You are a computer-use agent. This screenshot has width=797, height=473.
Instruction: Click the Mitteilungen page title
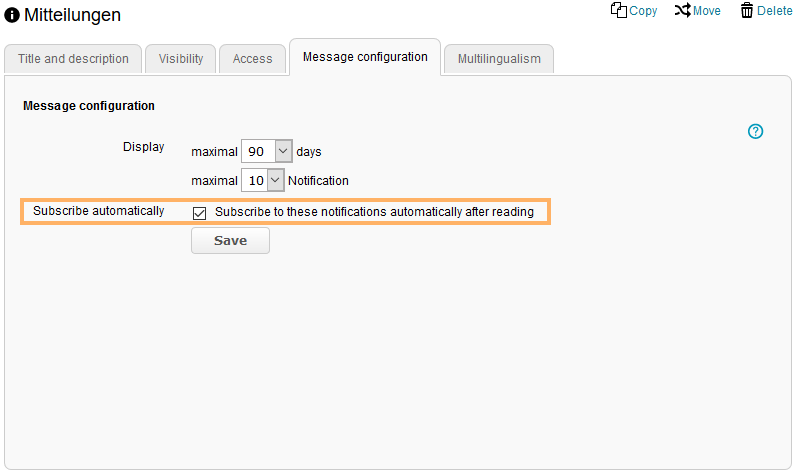pos(73,15)
